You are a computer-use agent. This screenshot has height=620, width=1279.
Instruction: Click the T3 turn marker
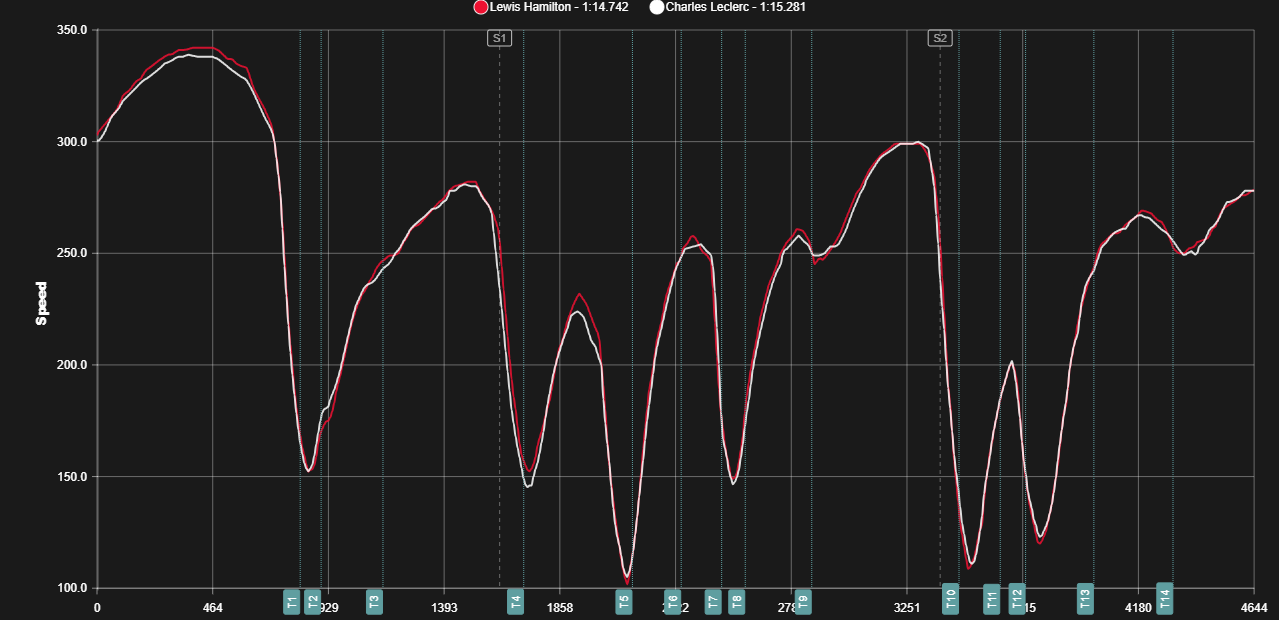point(374,601)
